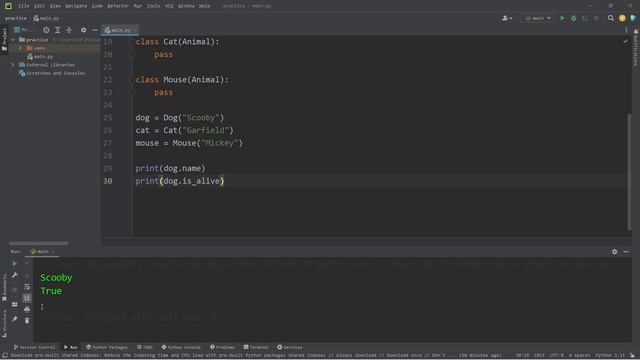This screenshot has width=640, height=360.
Task: Open the Code menu
Action: pos(97,6)
